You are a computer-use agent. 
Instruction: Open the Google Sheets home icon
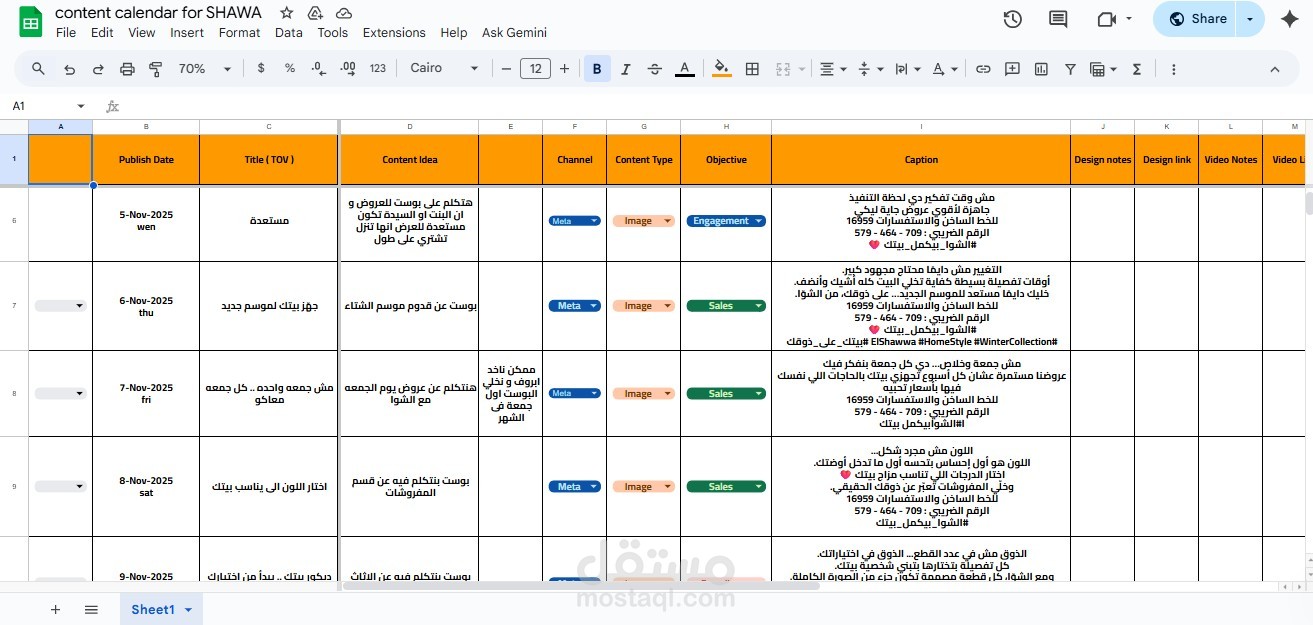tap(30, 22)
